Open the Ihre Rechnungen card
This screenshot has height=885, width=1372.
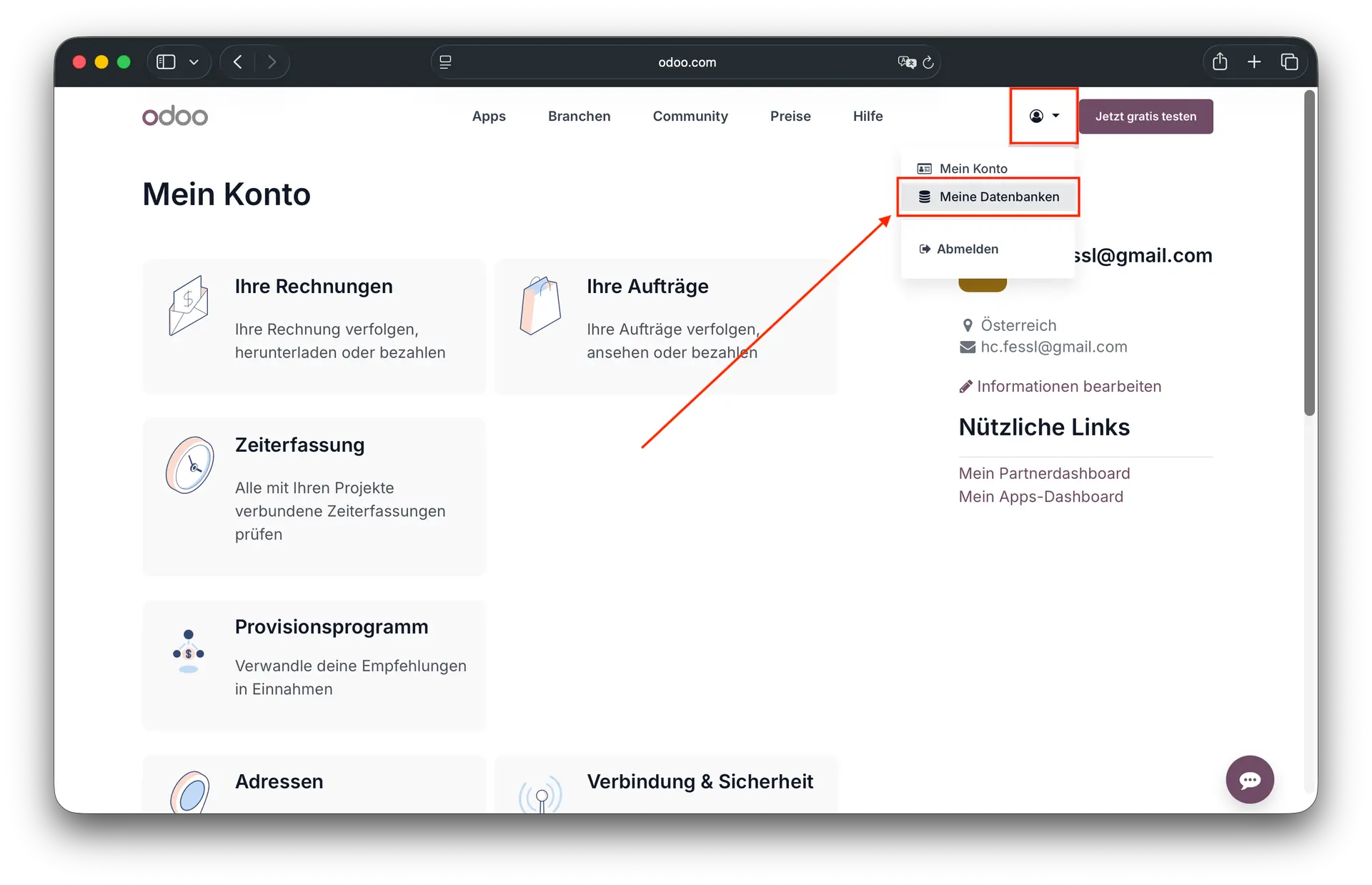click(x=314, y=326)
